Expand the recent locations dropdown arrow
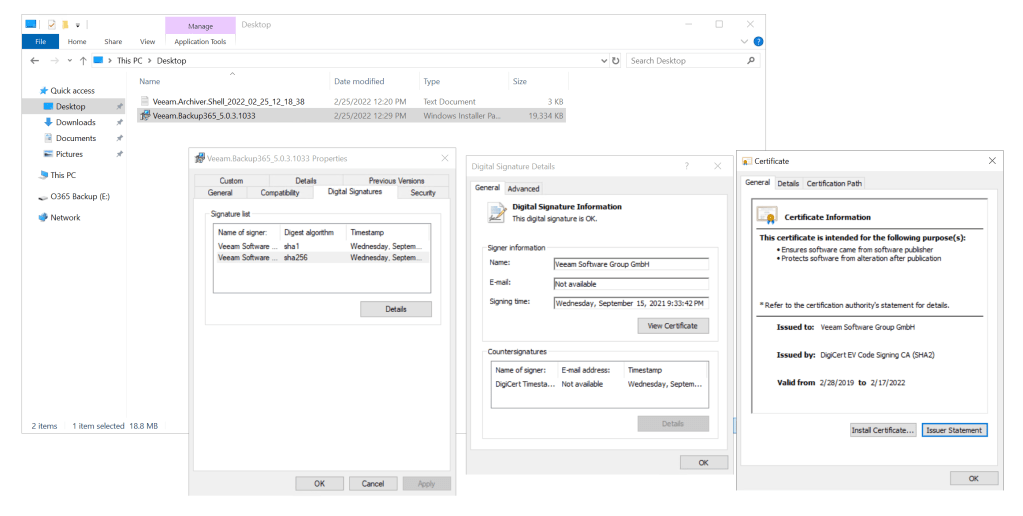 point(69,61)
